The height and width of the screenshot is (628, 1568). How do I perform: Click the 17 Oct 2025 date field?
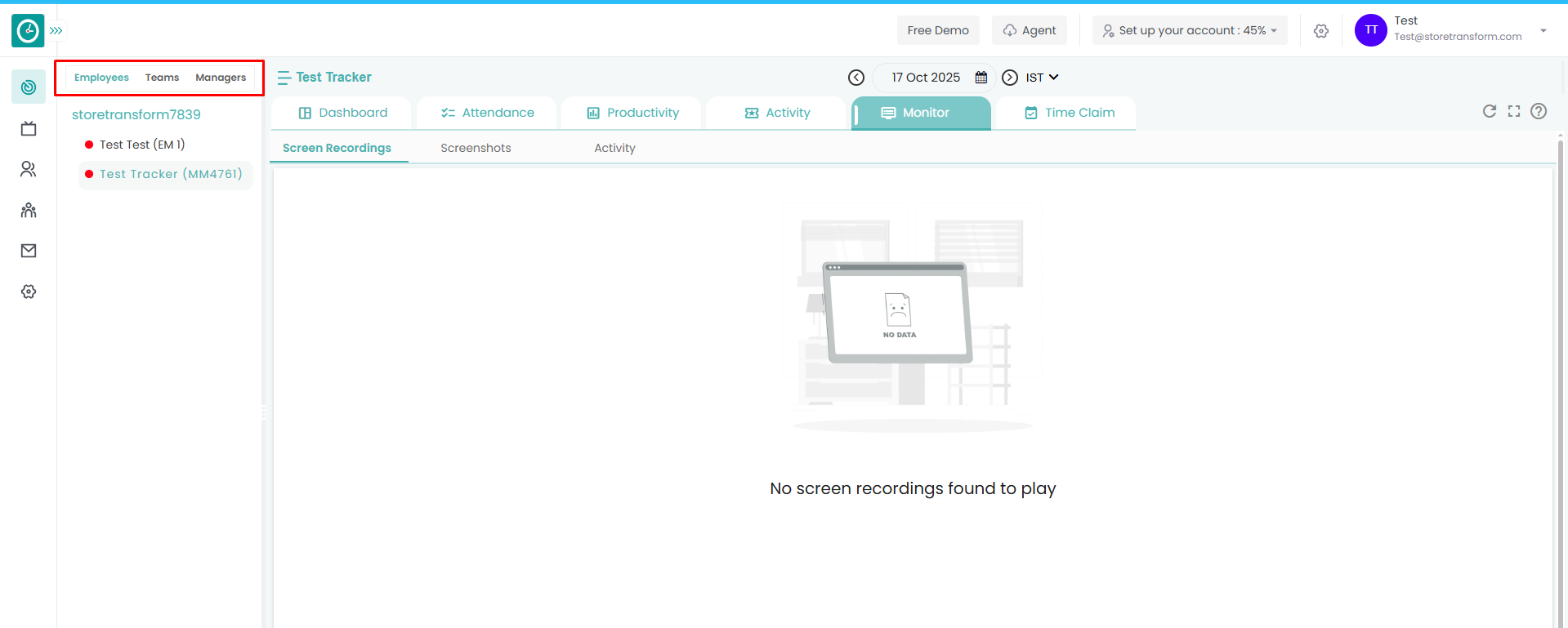[926, 78]
